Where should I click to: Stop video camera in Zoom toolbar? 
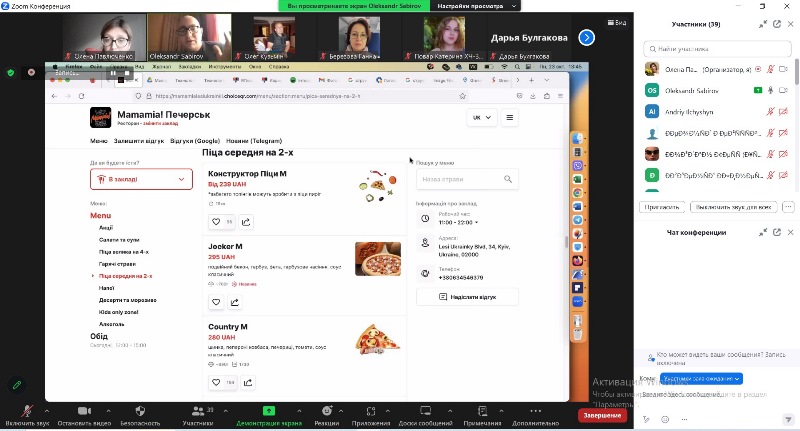pos(84,411)
